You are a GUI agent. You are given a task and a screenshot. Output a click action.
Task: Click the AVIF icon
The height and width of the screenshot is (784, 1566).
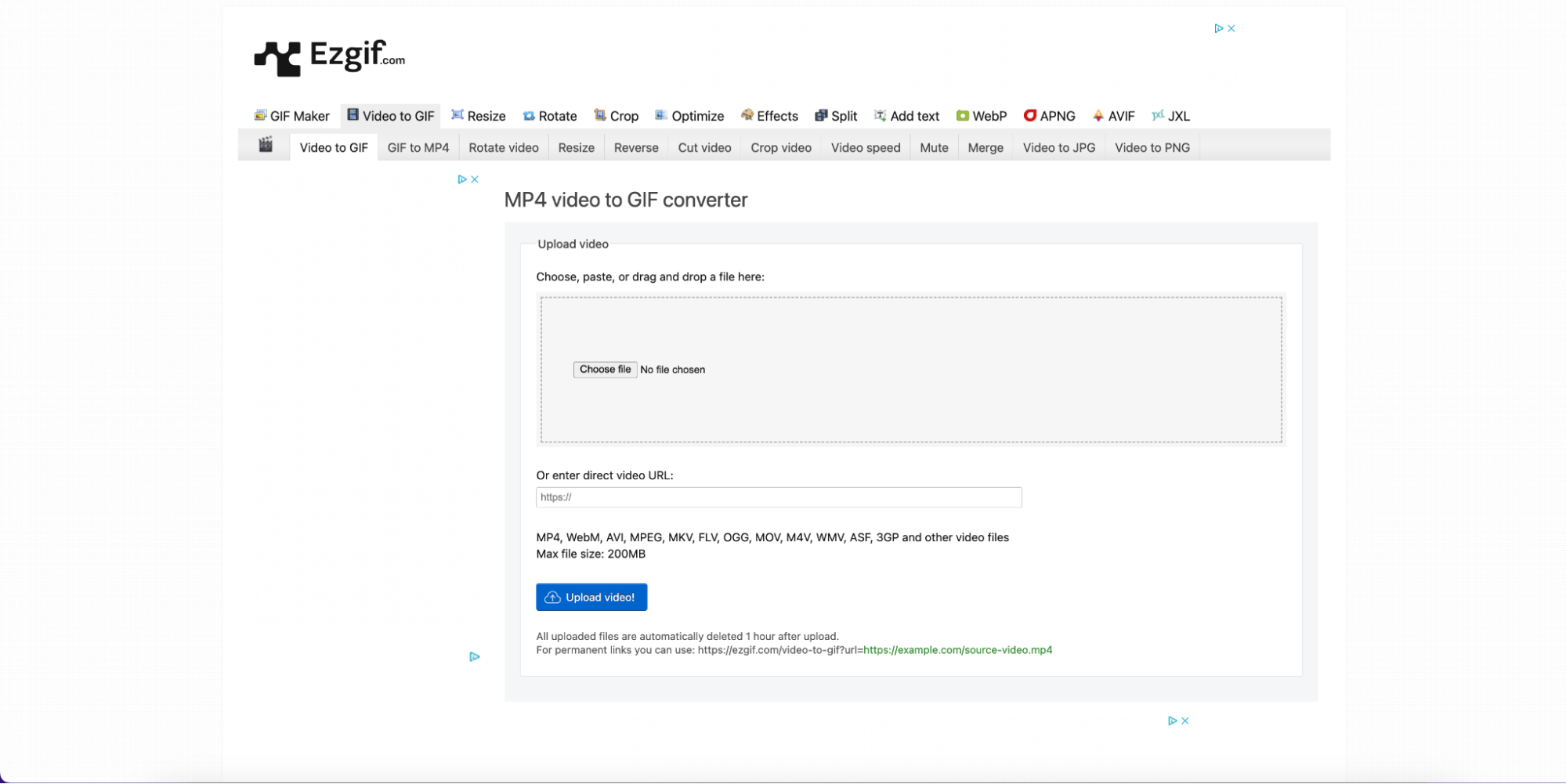click(x=1098, y=116)
